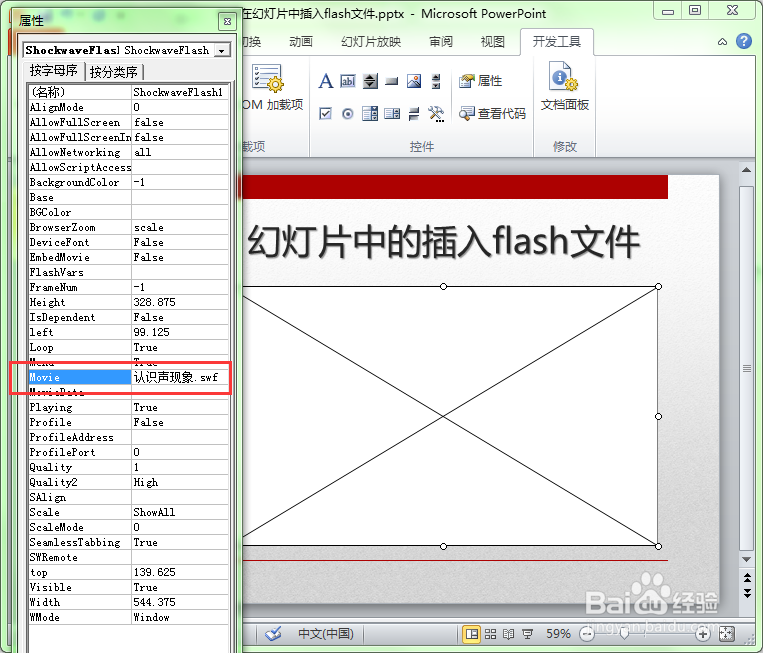Open the ShockwaveFlash object dropdown
The width and height of the screenshot is (763, 653).
(x=222, y=51)
